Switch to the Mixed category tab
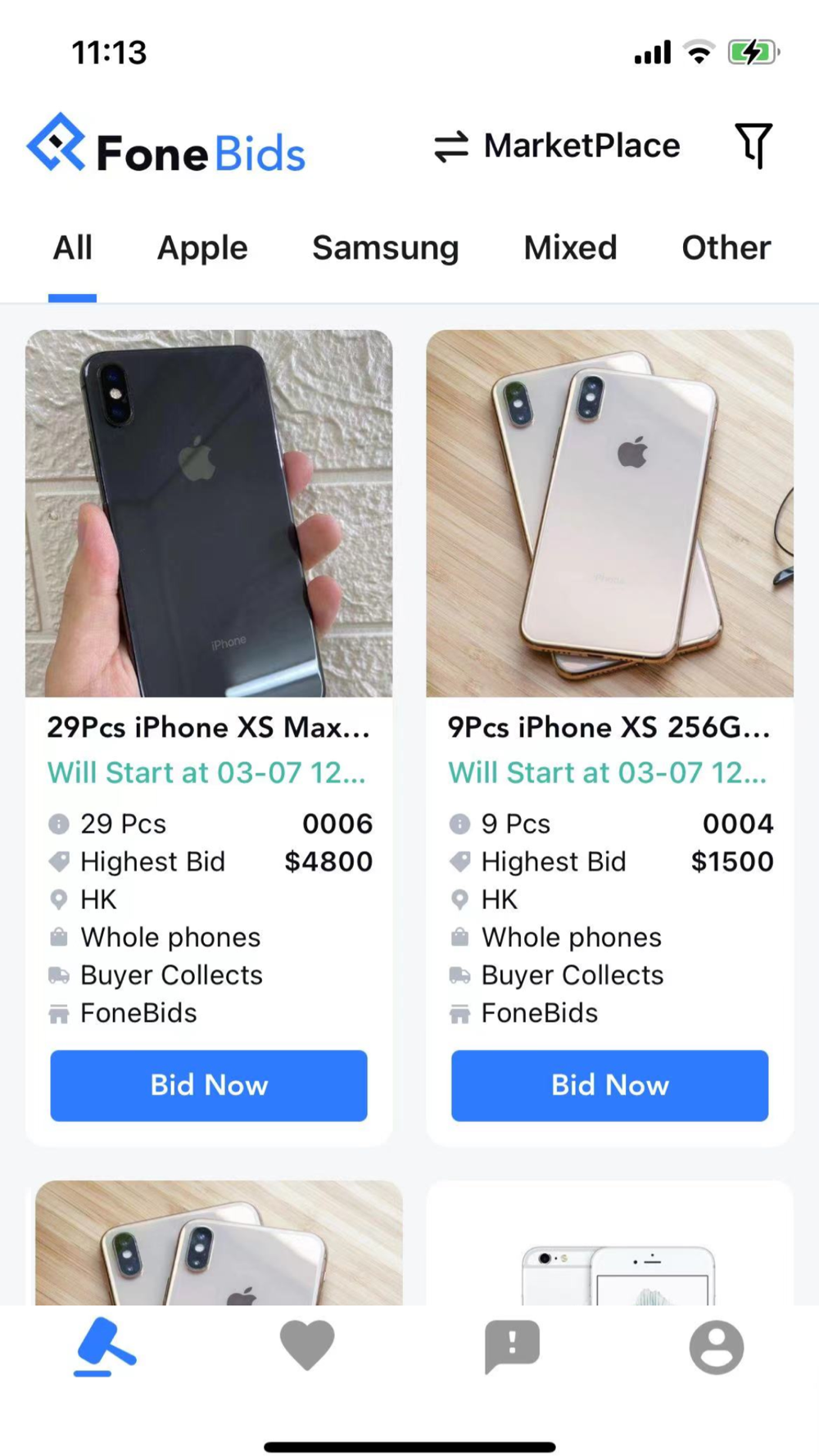 pyautogui.click(x=570, y=247)
